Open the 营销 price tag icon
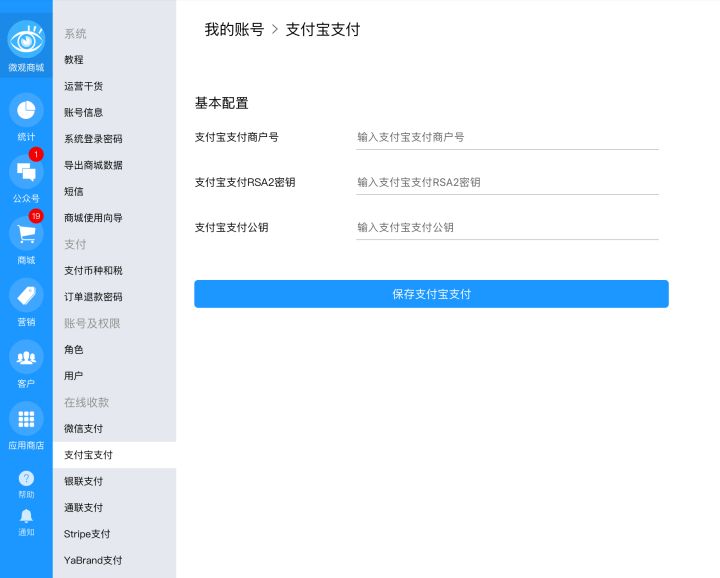Image resolution: width=720 pixels, height=578 pixels. point(26,295)
